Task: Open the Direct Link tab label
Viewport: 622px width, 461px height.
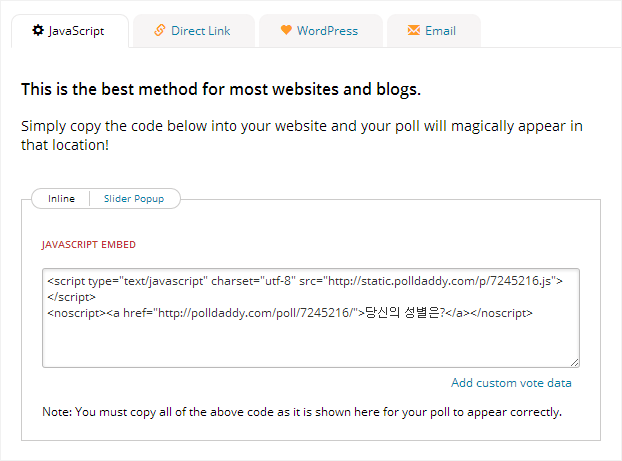Action: point(201,31)
